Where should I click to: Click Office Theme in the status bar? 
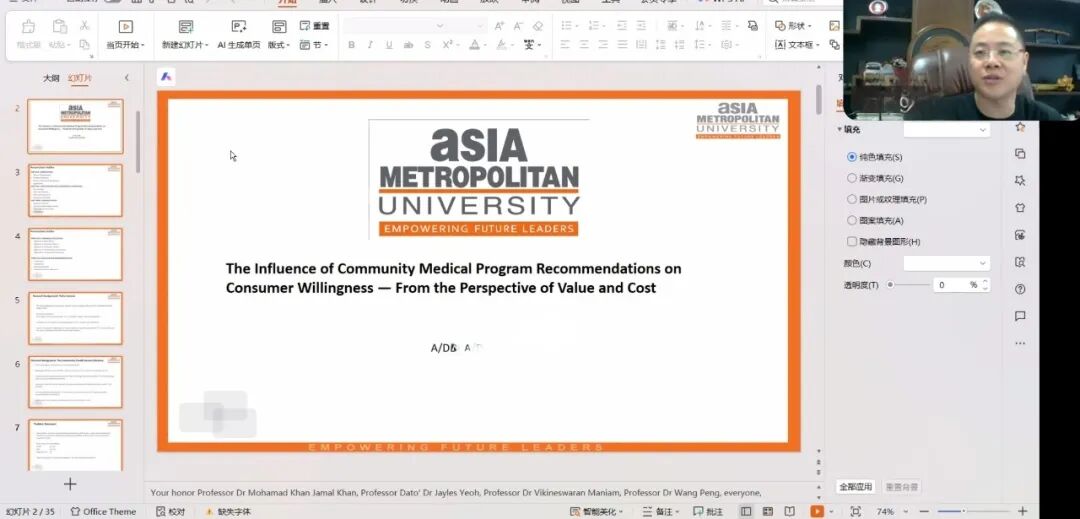pyautogui.click(x=103, y=511)
